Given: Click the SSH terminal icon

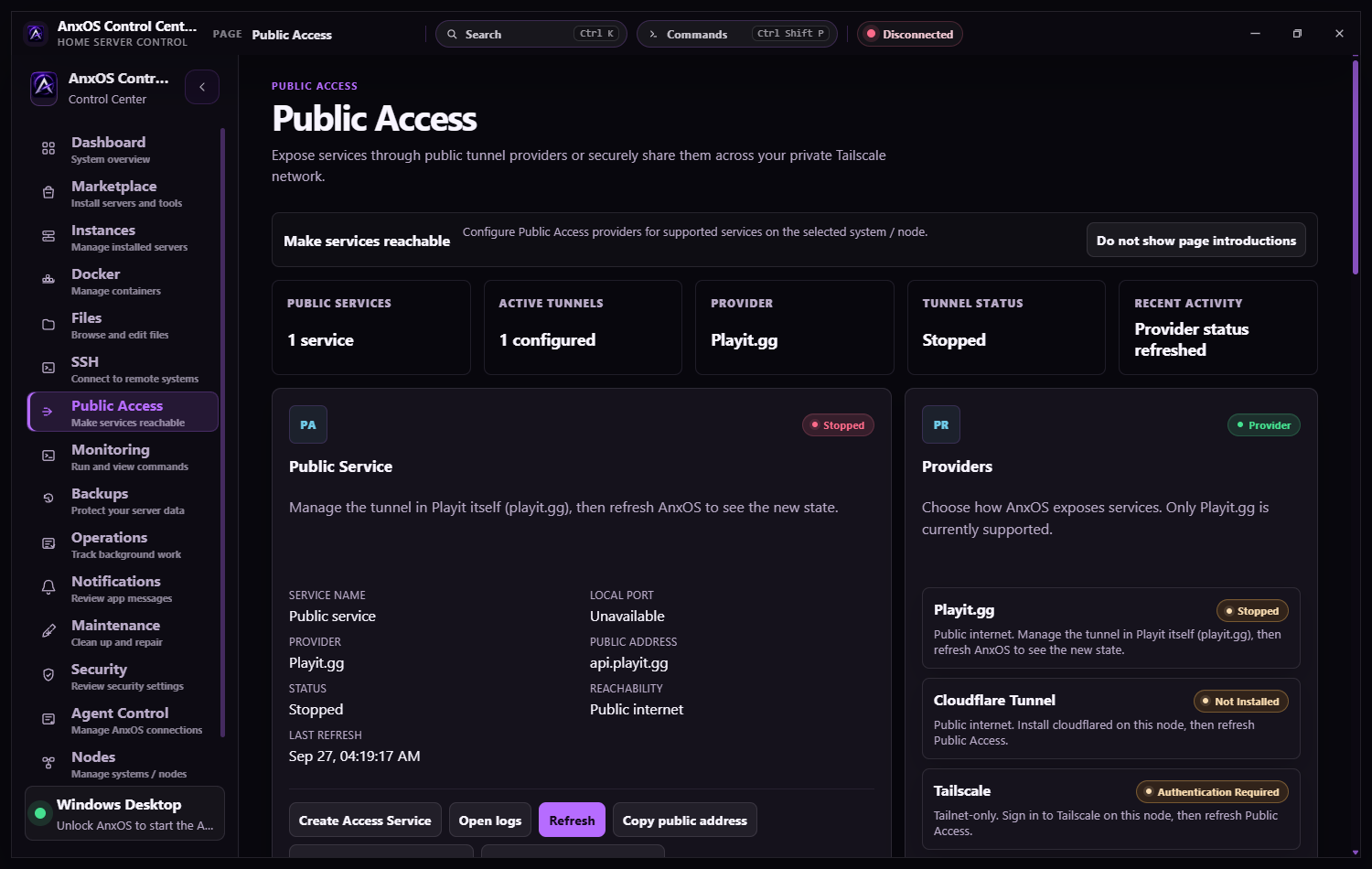Looking at the screenshot, I should pyautogui.click(x=48, y=368).
